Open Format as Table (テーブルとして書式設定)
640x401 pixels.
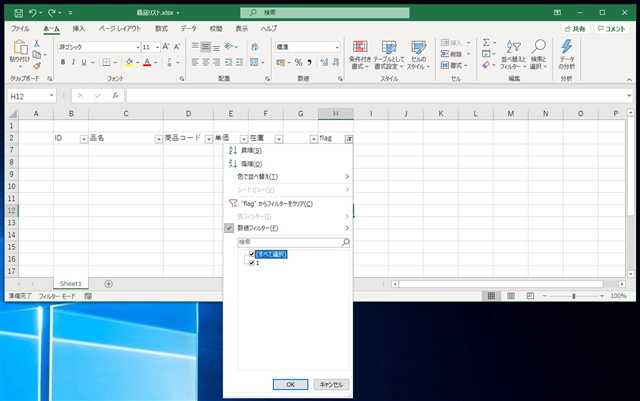point(389,55)
